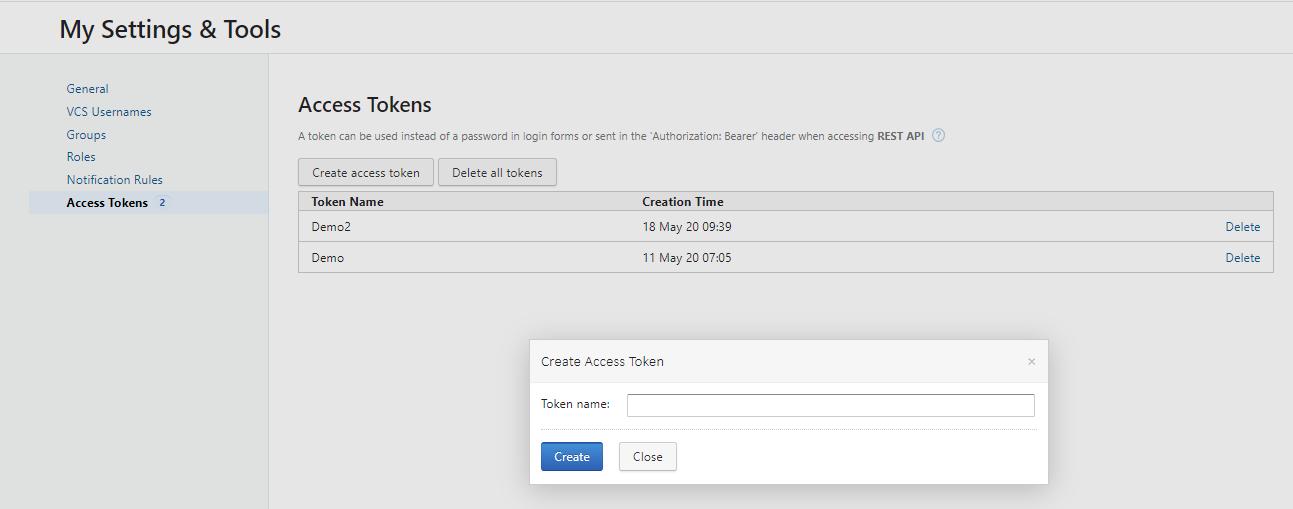This screenshot has width=1293, height=509.
Task: Go to VCS Usernames settings
Action: click(x=109, y=112)
